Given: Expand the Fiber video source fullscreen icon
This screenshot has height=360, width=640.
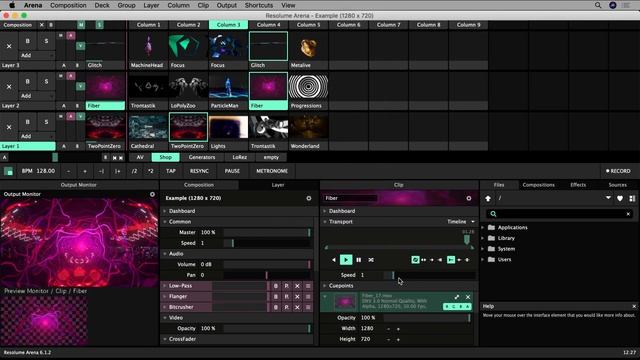Looking at the screenshot, I should (x=457, y=297).
